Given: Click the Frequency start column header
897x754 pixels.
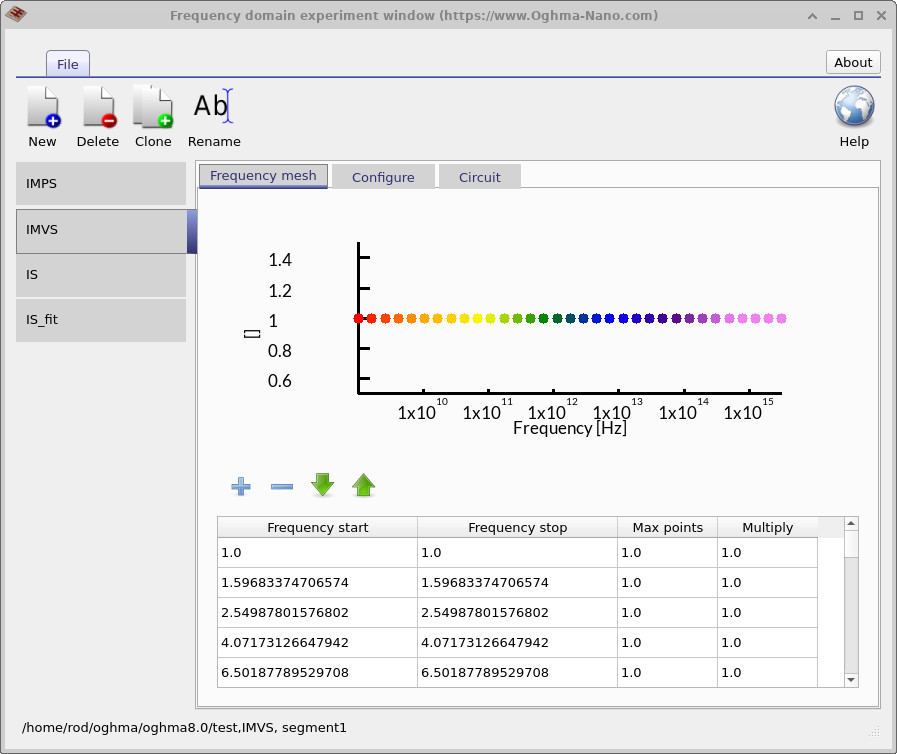Looking at the screenshot, I should [x=317, y=527].
